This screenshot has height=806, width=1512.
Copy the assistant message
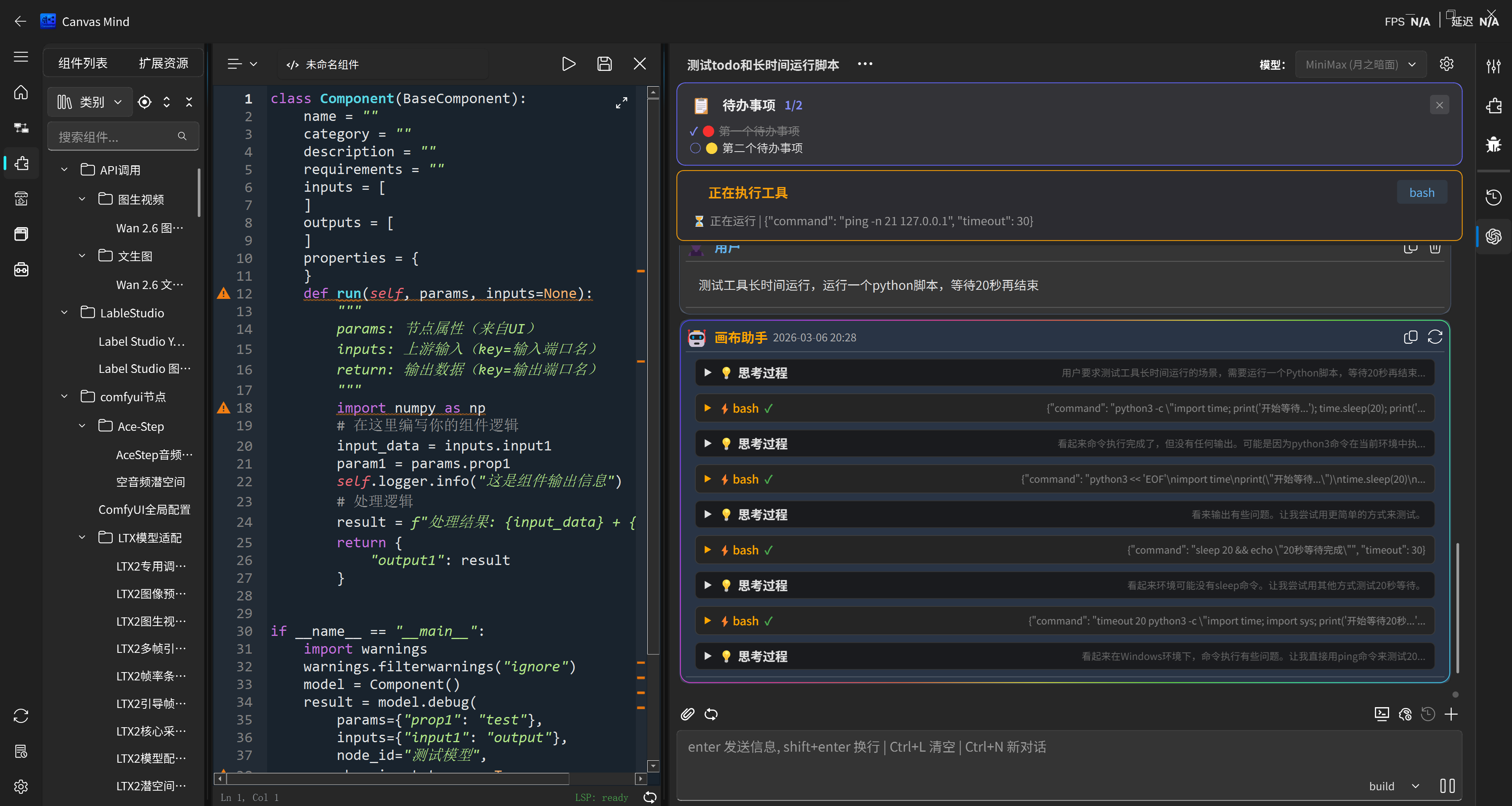click(x=1410, y=337)
